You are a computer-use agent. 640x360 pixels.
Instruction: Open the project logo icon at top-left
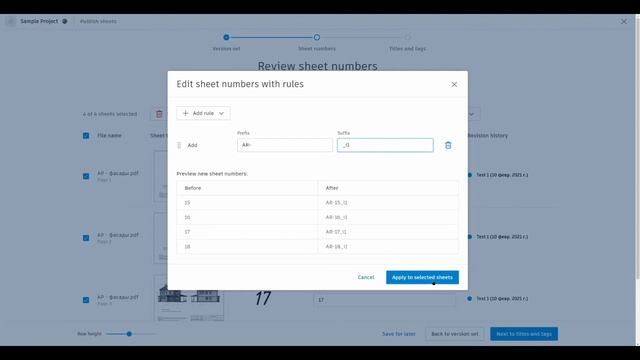click(11, 21)
